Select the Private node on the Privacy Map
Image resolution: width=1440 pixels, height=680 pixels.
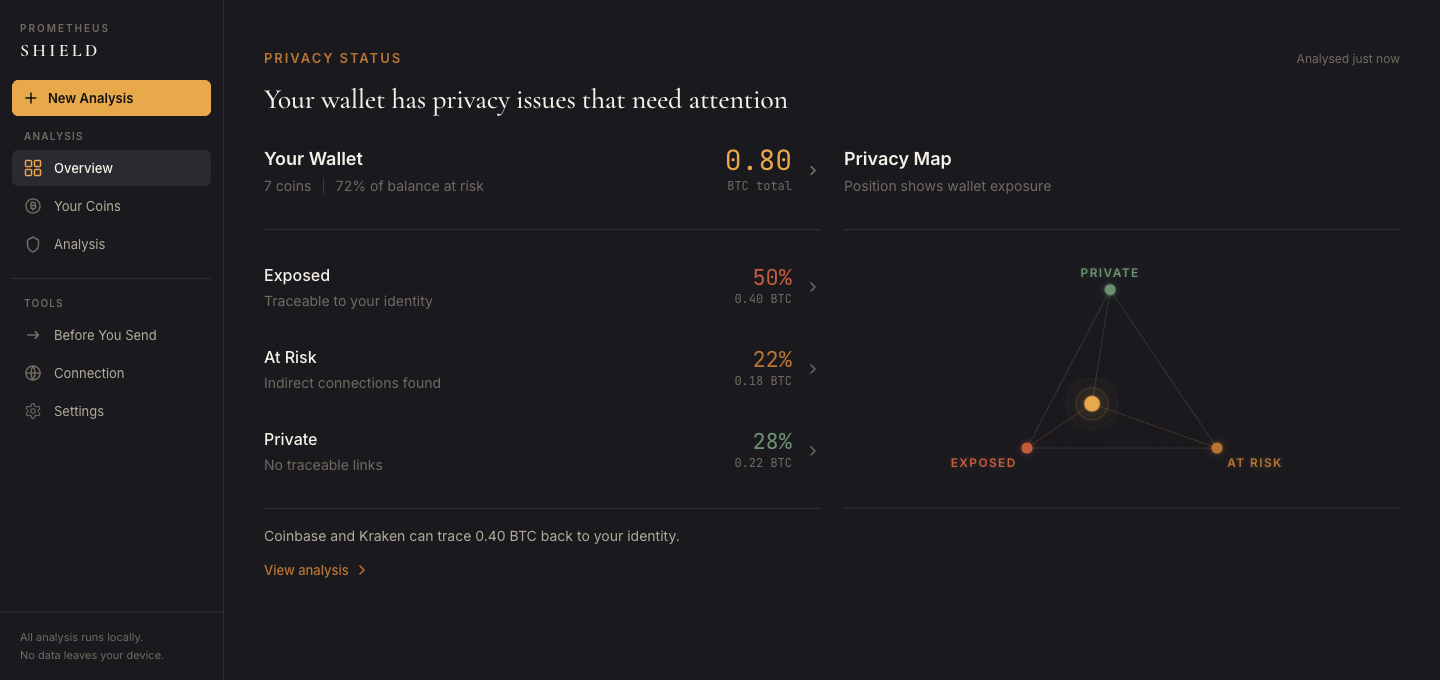(x=1109, y=289)
